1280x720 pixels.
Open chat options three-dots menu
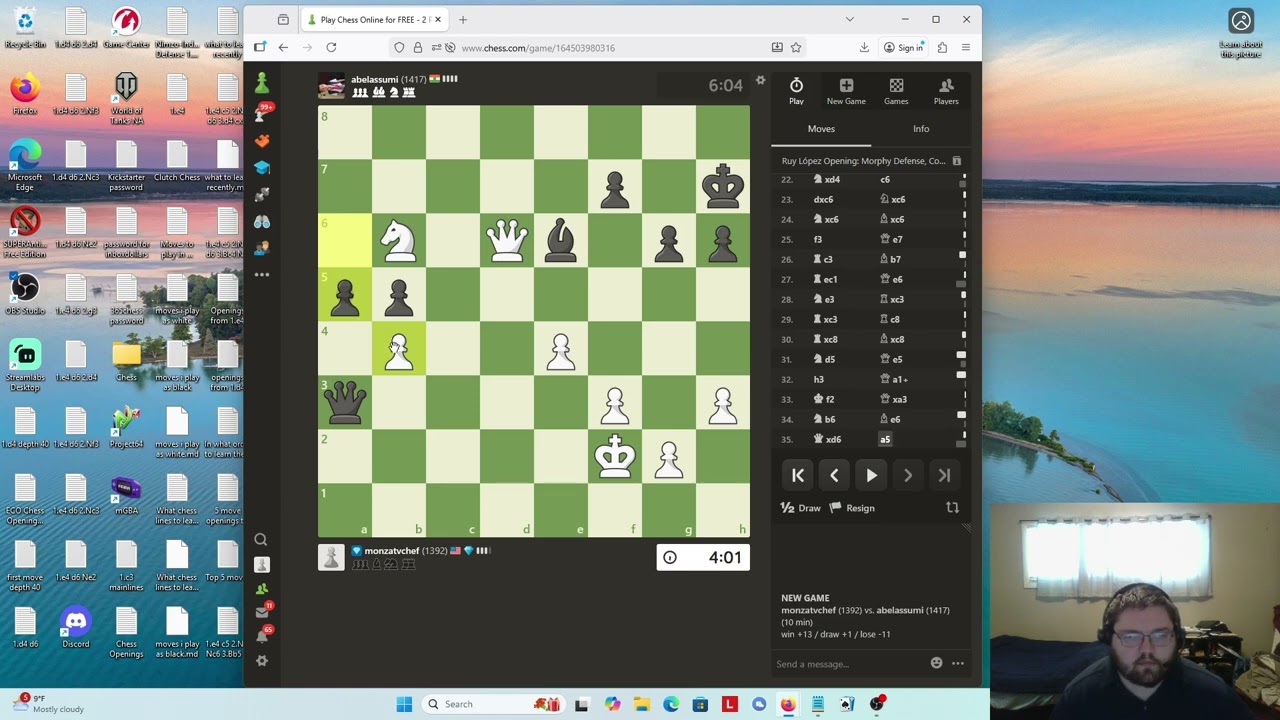958,663
